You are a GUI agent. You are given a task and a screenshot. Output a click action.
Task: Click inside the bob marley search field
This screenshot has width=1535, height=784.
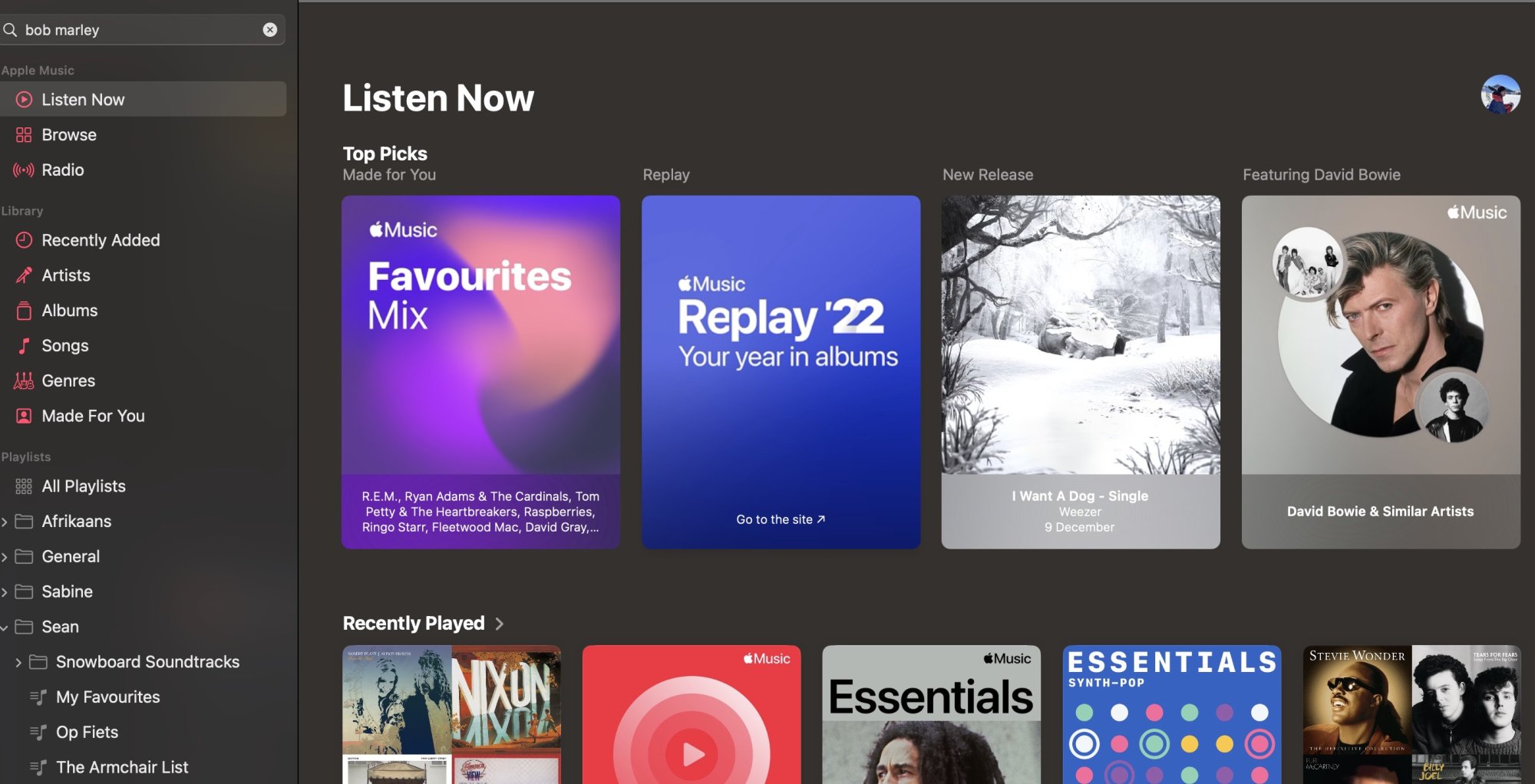(x=142, y=30)
